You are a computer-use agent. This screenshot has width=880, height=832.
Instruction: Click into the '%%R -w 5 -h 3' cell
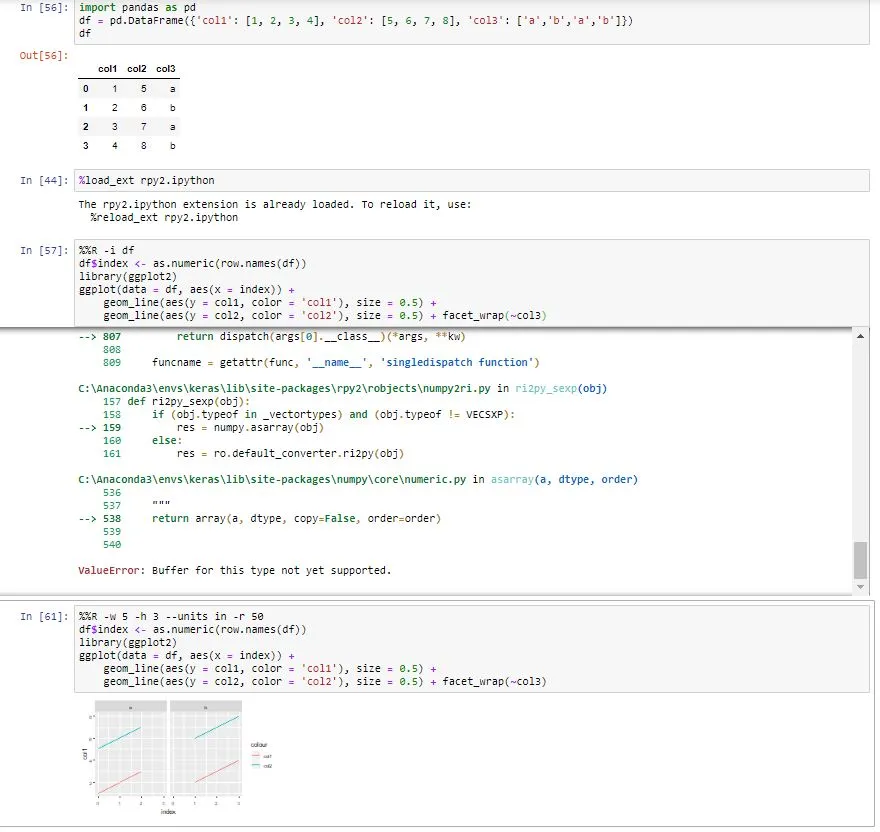point(471,649)
